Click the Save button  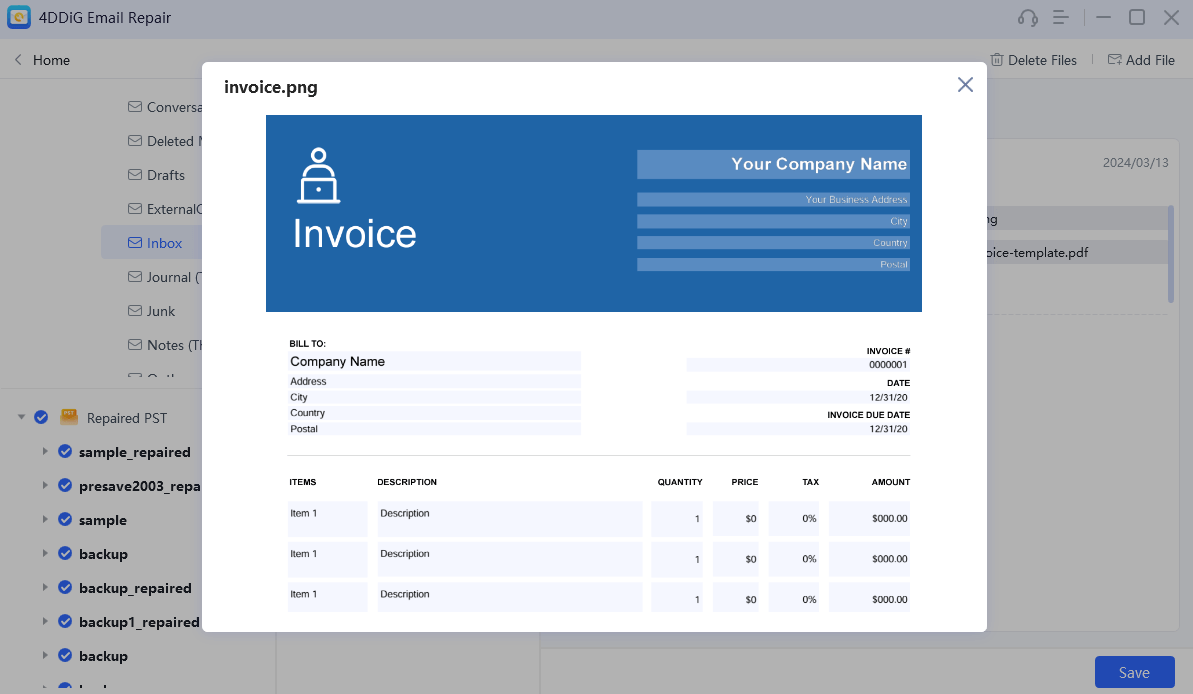pyautogui.click(x=1134, y=672)
